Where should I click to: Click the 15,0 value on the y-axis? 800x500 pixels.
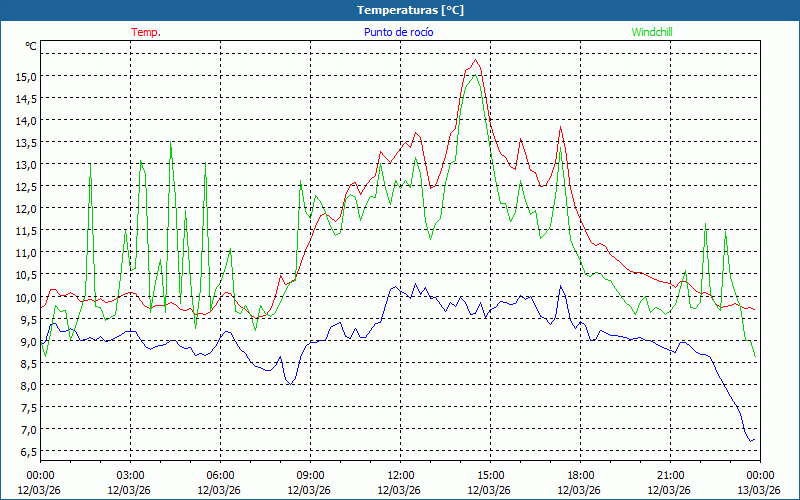(x=26, y=76)
